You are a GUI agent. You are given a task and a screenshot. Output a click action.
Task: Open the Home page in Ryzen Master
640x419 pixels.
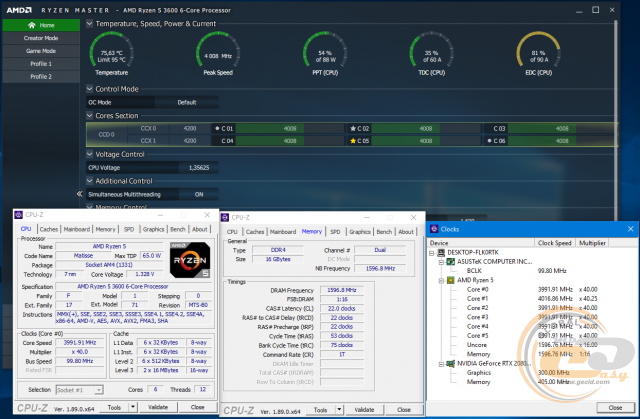coord(41,25)
